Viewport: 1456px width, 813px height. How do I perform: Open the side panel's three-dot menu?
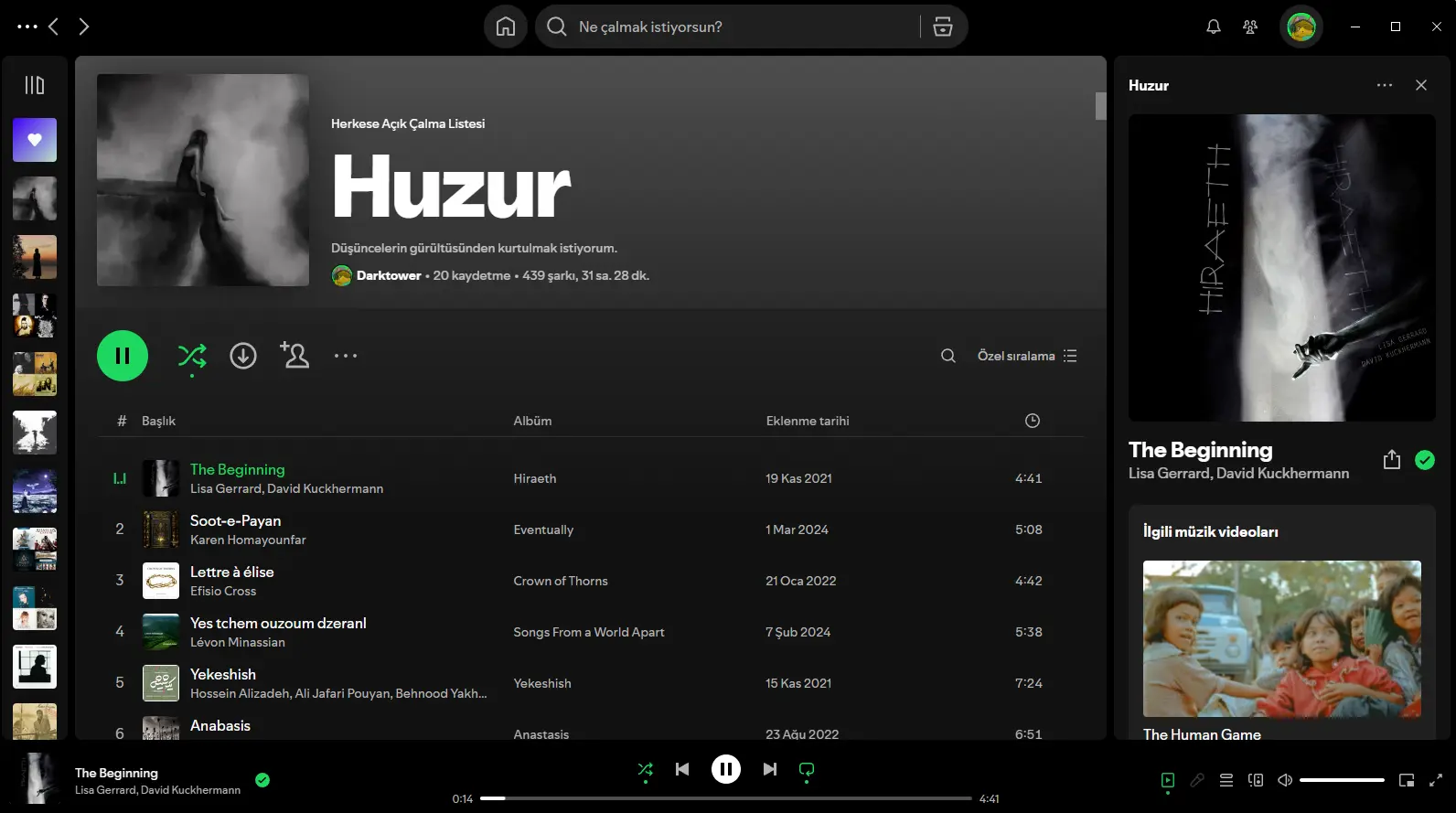1385,85
